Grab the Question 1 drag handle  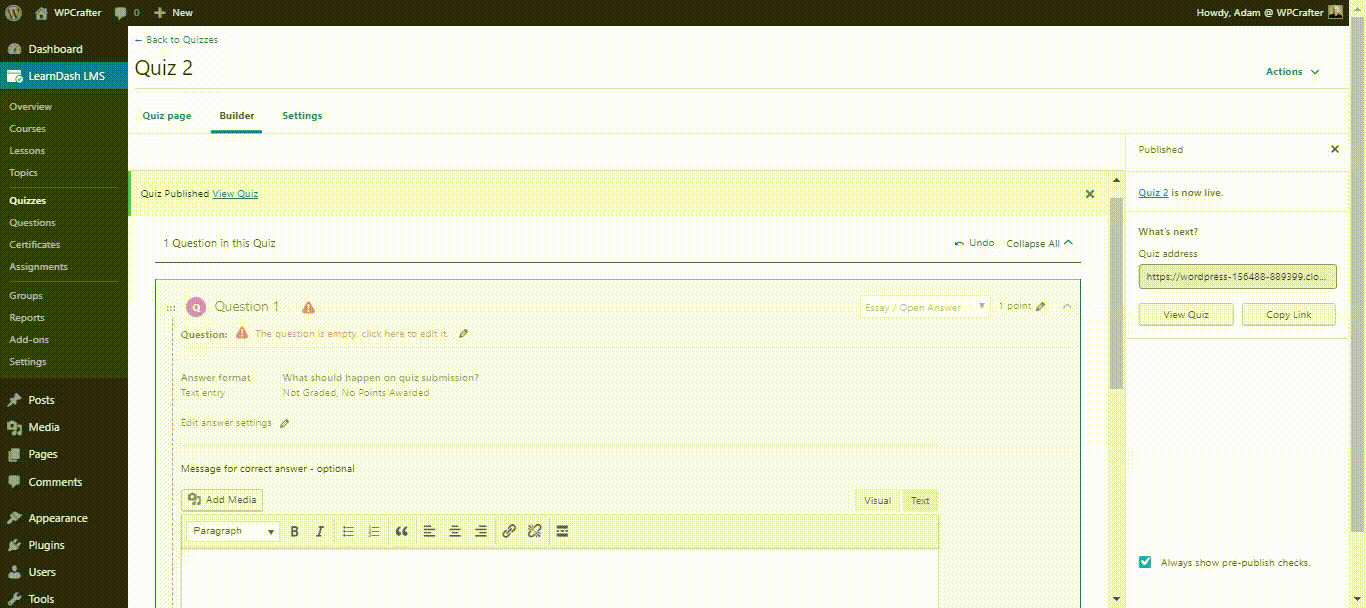tap(171, 308)
